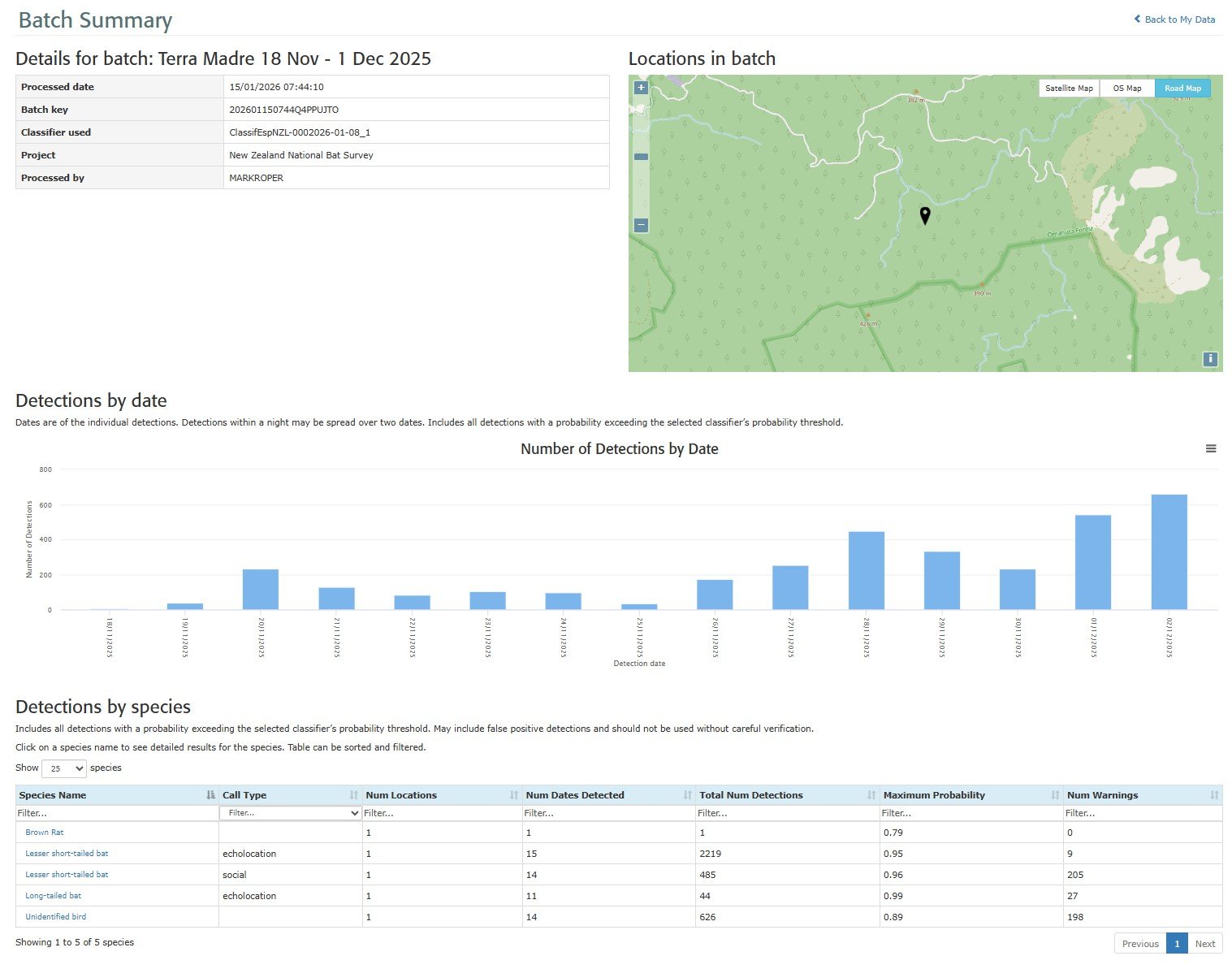Click the 28/11/2025 detections bar
The width and height of the screenshot is (1232, 969).
click(x=867, y=571)
